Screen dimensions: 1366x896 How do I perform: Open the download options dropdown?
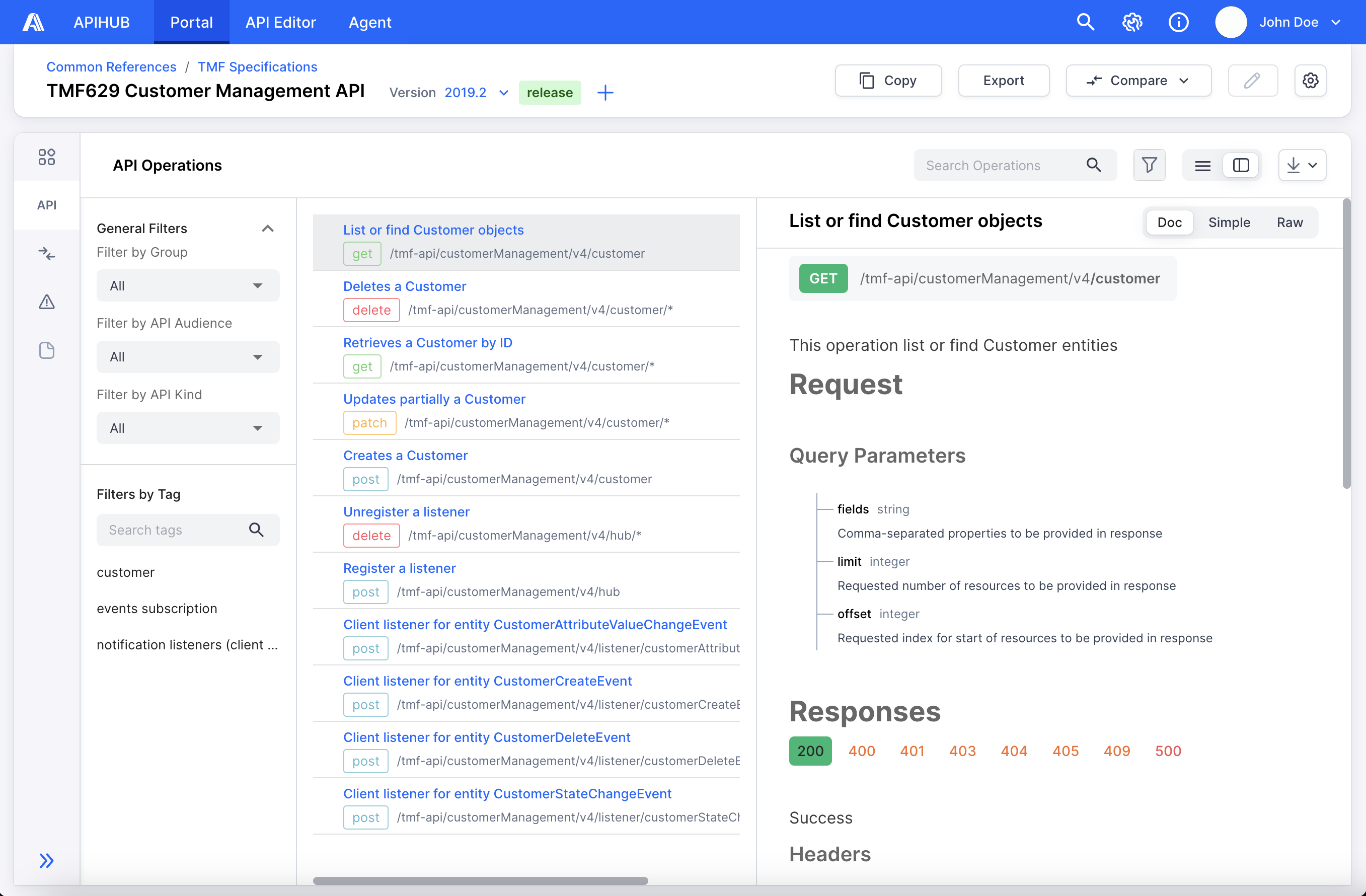click(1302, 165)
